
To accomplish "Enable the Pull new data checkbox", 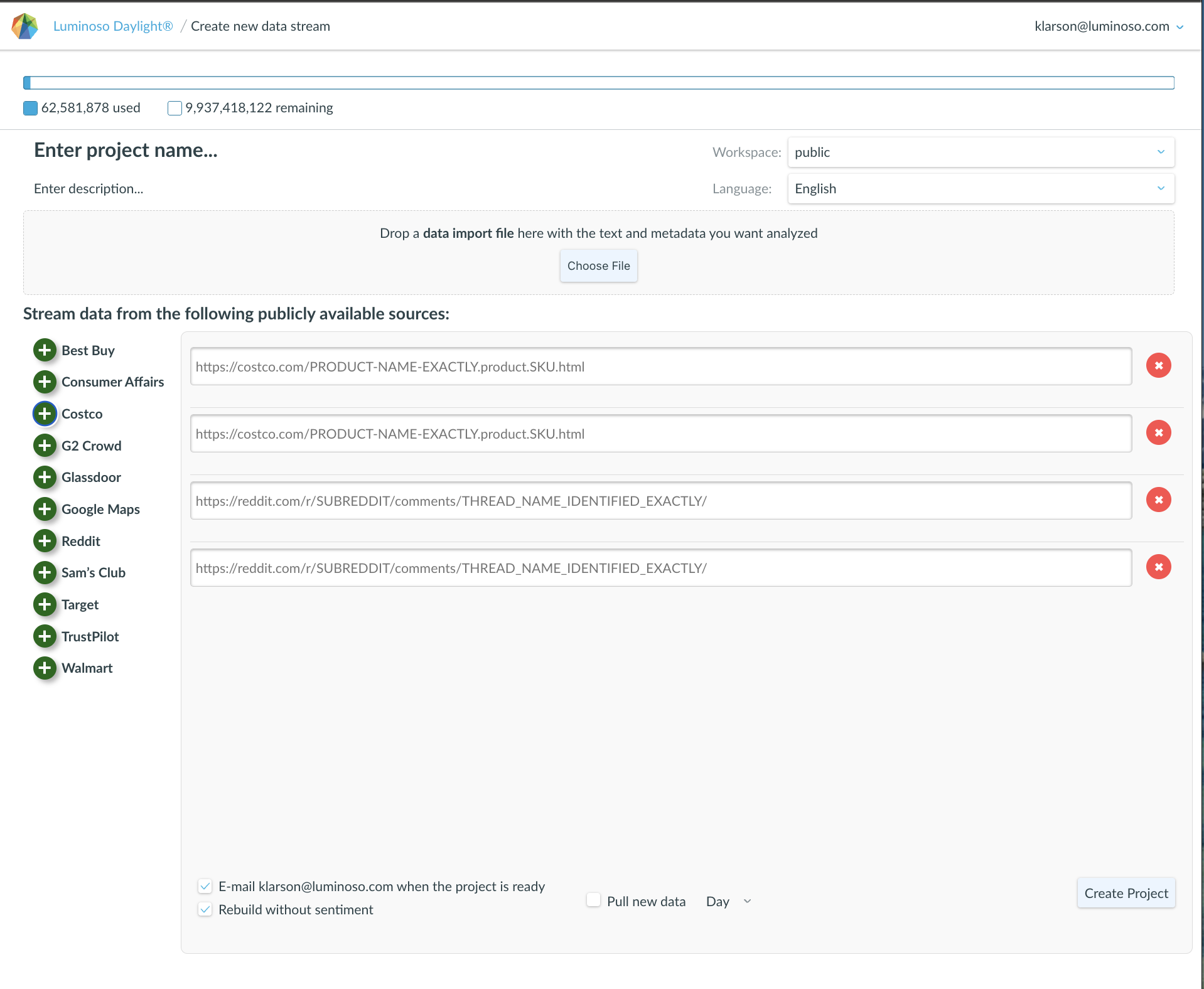I will coord(593,900).
